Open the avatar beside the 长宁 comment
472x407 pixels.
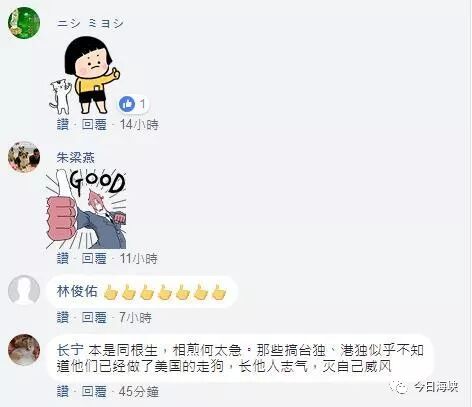[x=24, y=350]
